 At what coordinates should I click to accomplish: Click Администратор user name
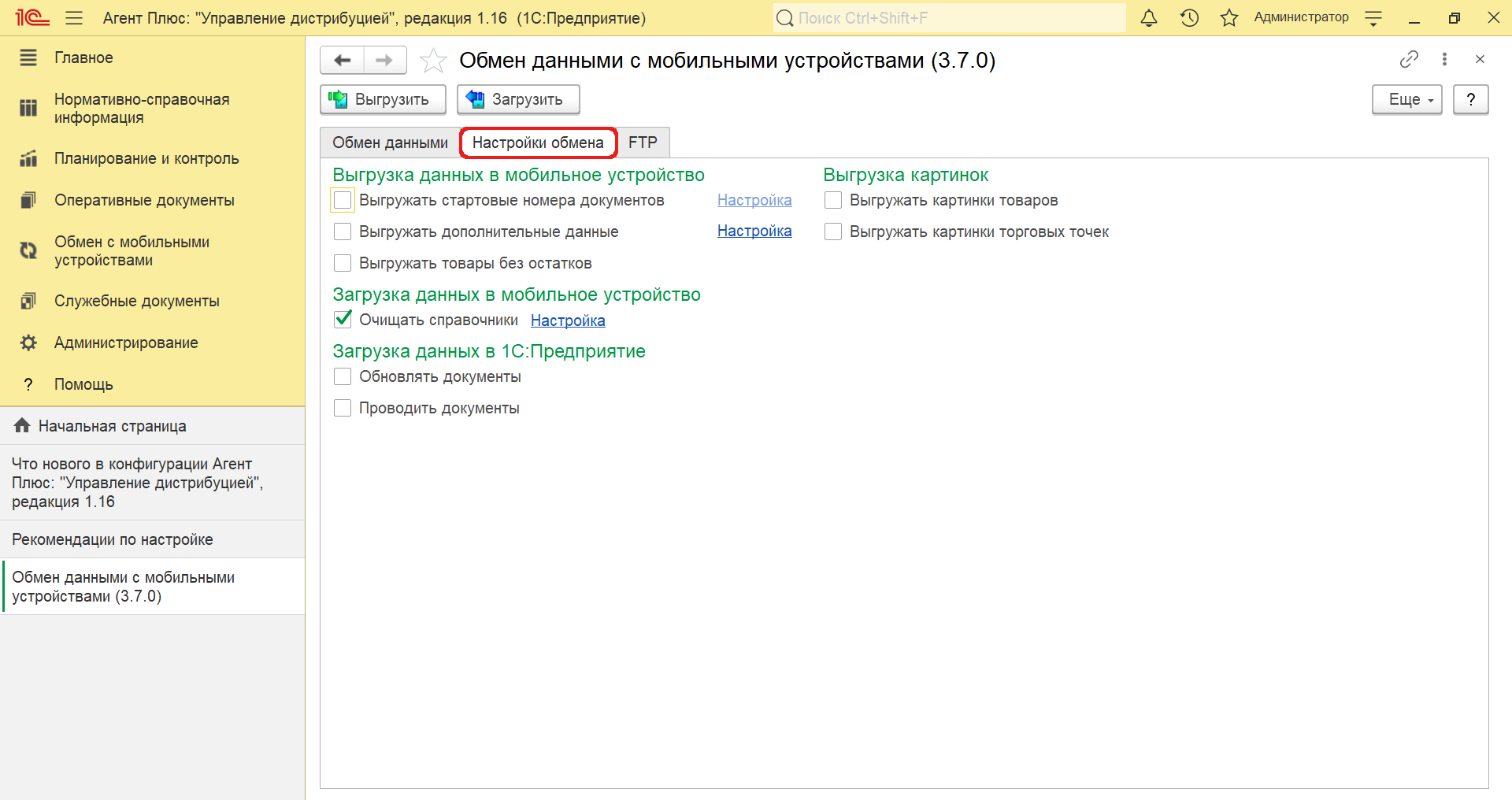point(1301,17)
